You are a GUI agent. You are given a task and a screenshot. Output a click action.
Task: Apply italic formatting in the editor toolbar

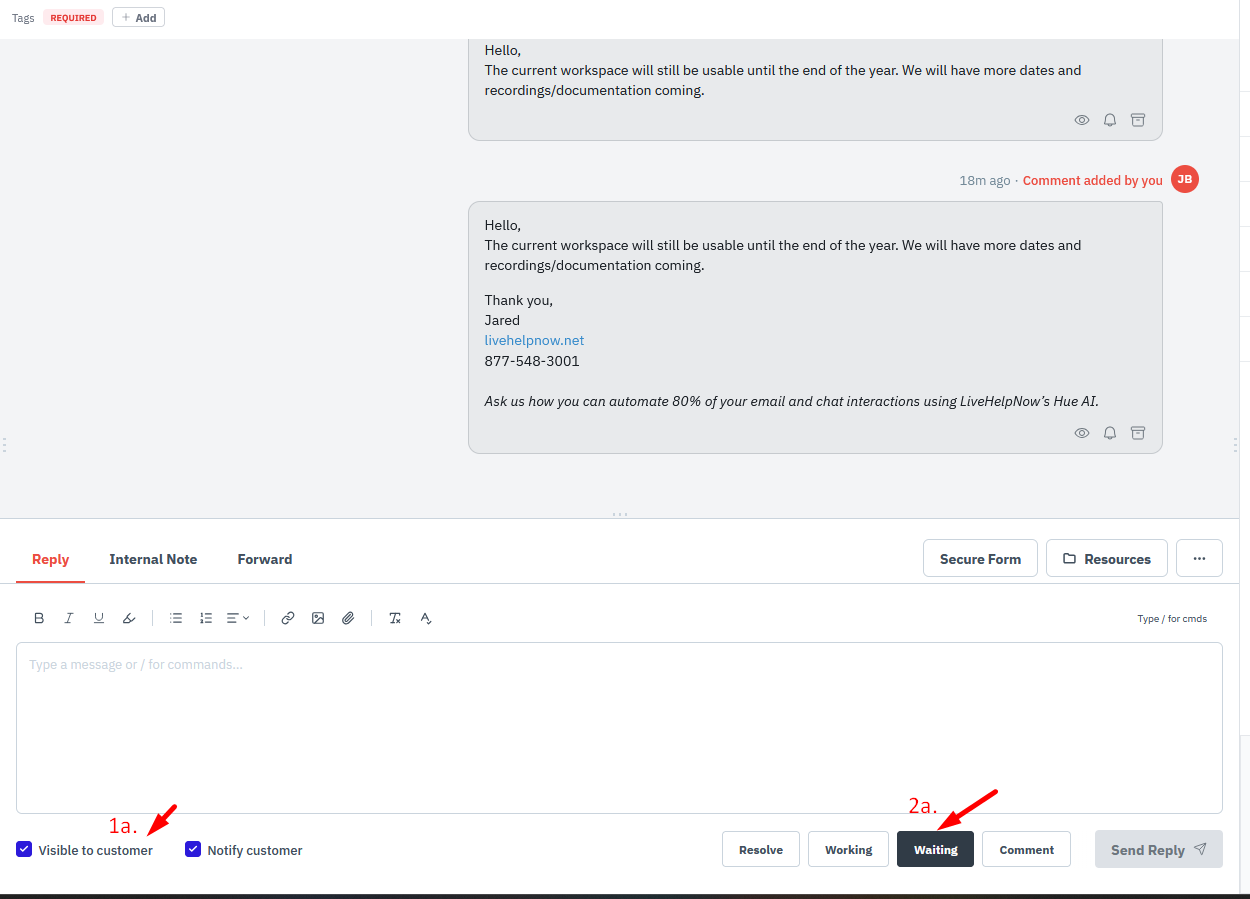point(69,618)
